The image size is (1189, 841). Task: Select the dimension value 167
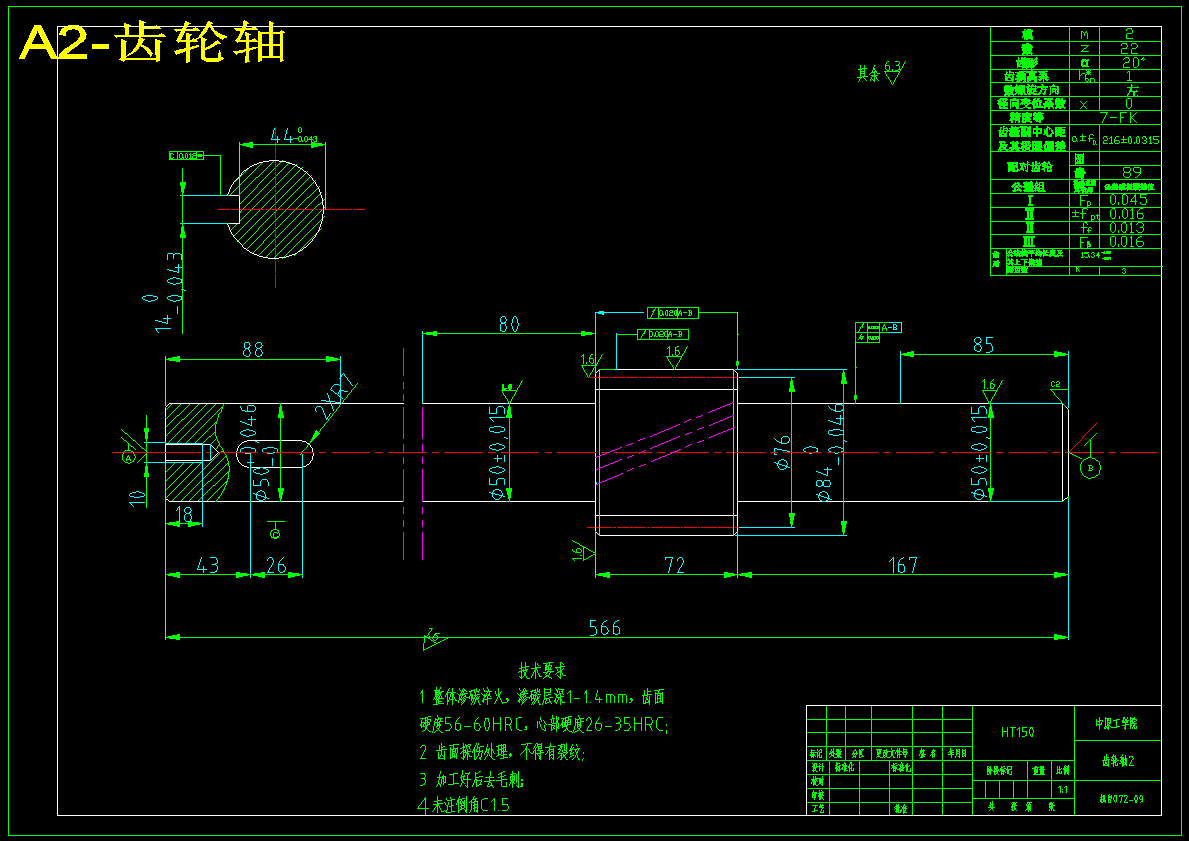point(902,565)
